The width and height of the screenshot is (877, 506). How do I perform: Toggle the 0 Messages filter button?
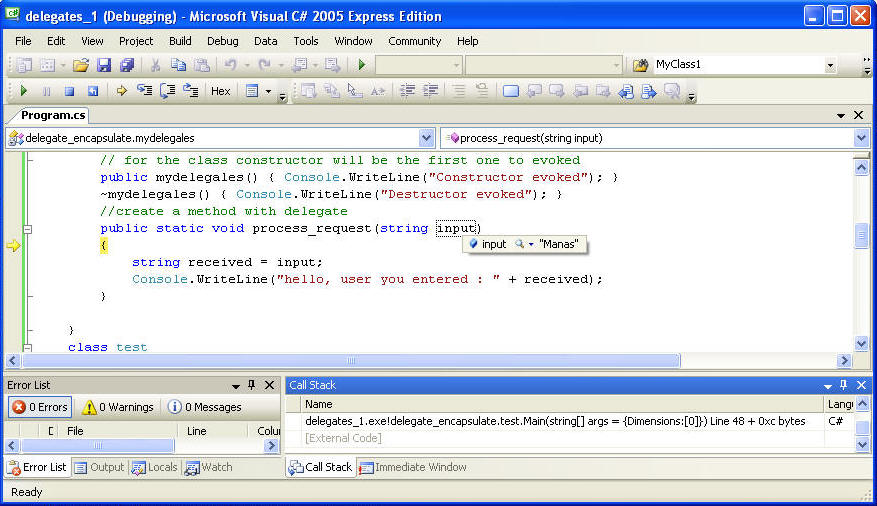point(205,407)
